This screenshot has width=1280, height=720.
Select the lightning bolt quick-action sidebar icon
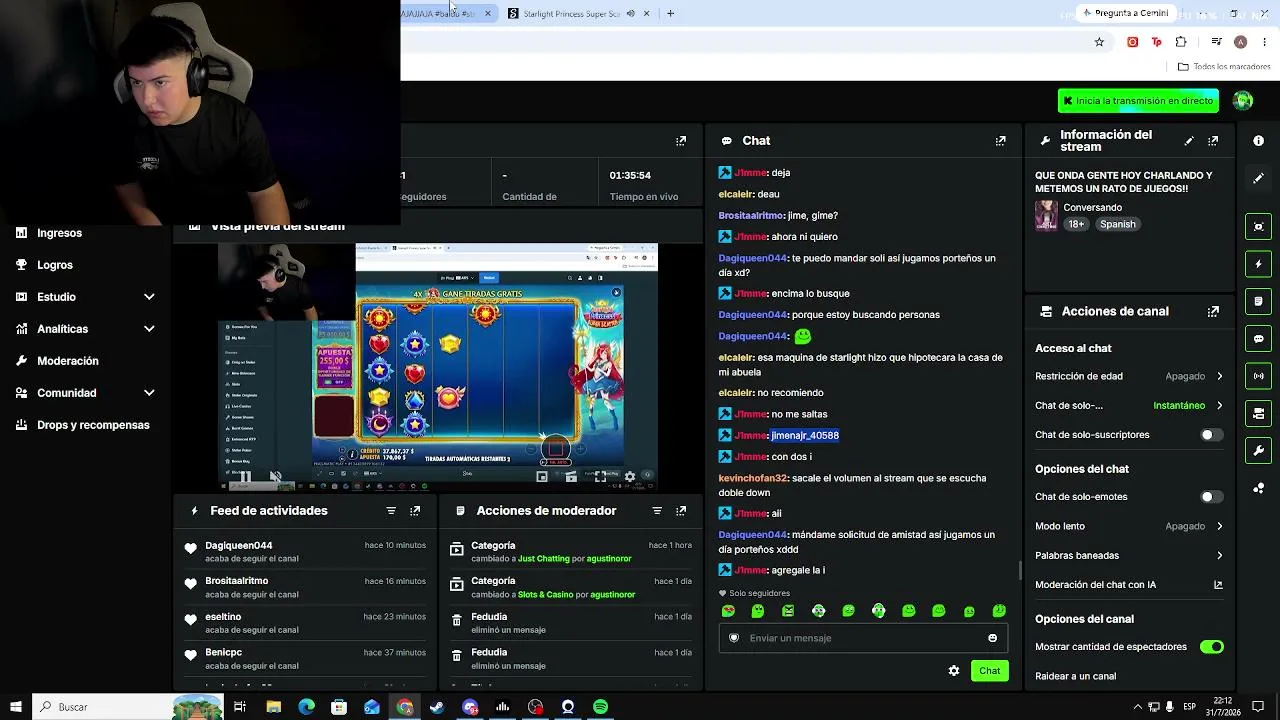[x=1258, y=264]
